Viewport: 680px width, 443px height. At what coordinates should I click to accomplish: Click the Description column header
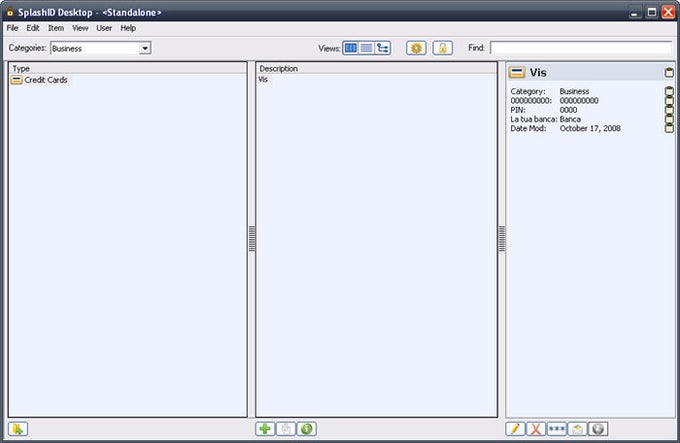[x=376, y=68]
